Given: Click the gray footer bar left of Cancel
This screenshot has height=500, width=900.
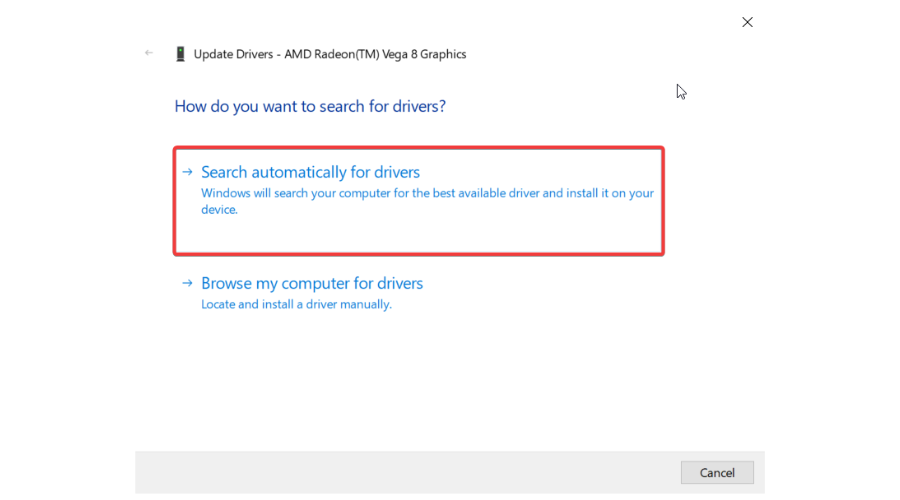Looking at the screenshot, I should [x=400, y=472].
